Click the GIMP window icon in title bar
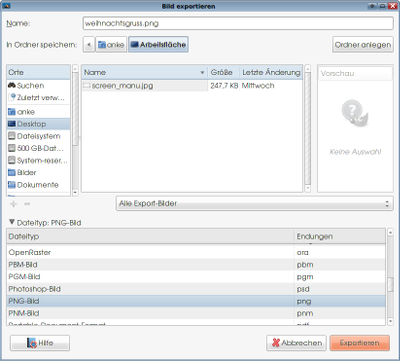The width and height of the screenshot is (400, 361). (x=6, y=6)
